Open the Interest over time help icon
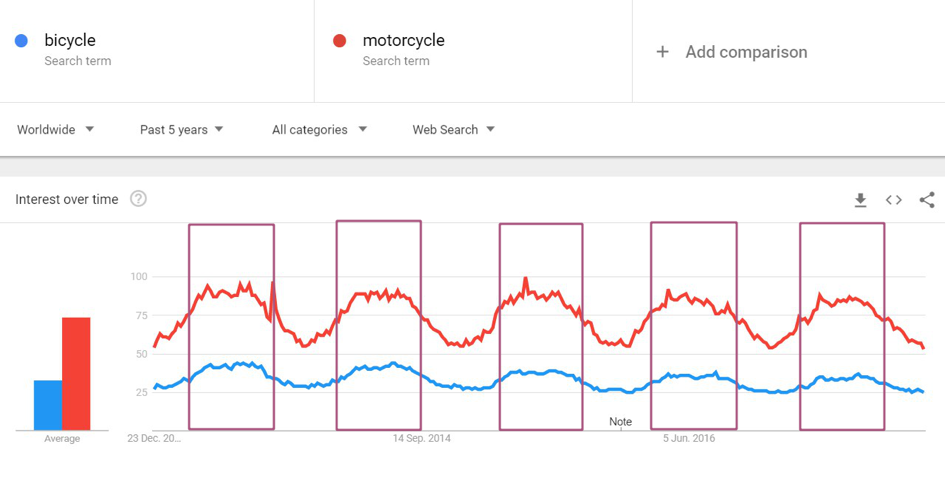The image size is (945, 498). pos(139,199)
